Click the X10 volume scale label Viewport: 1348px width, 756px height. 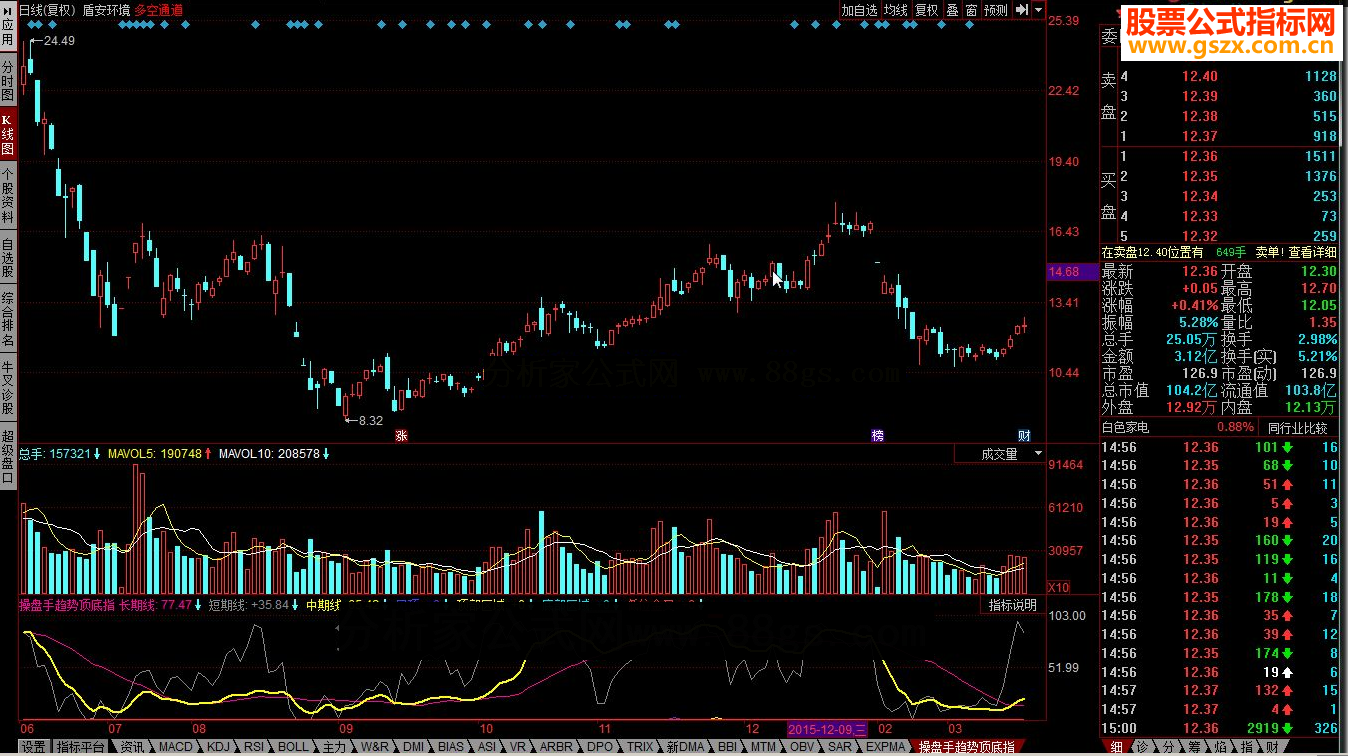[x=1058, y=586]
